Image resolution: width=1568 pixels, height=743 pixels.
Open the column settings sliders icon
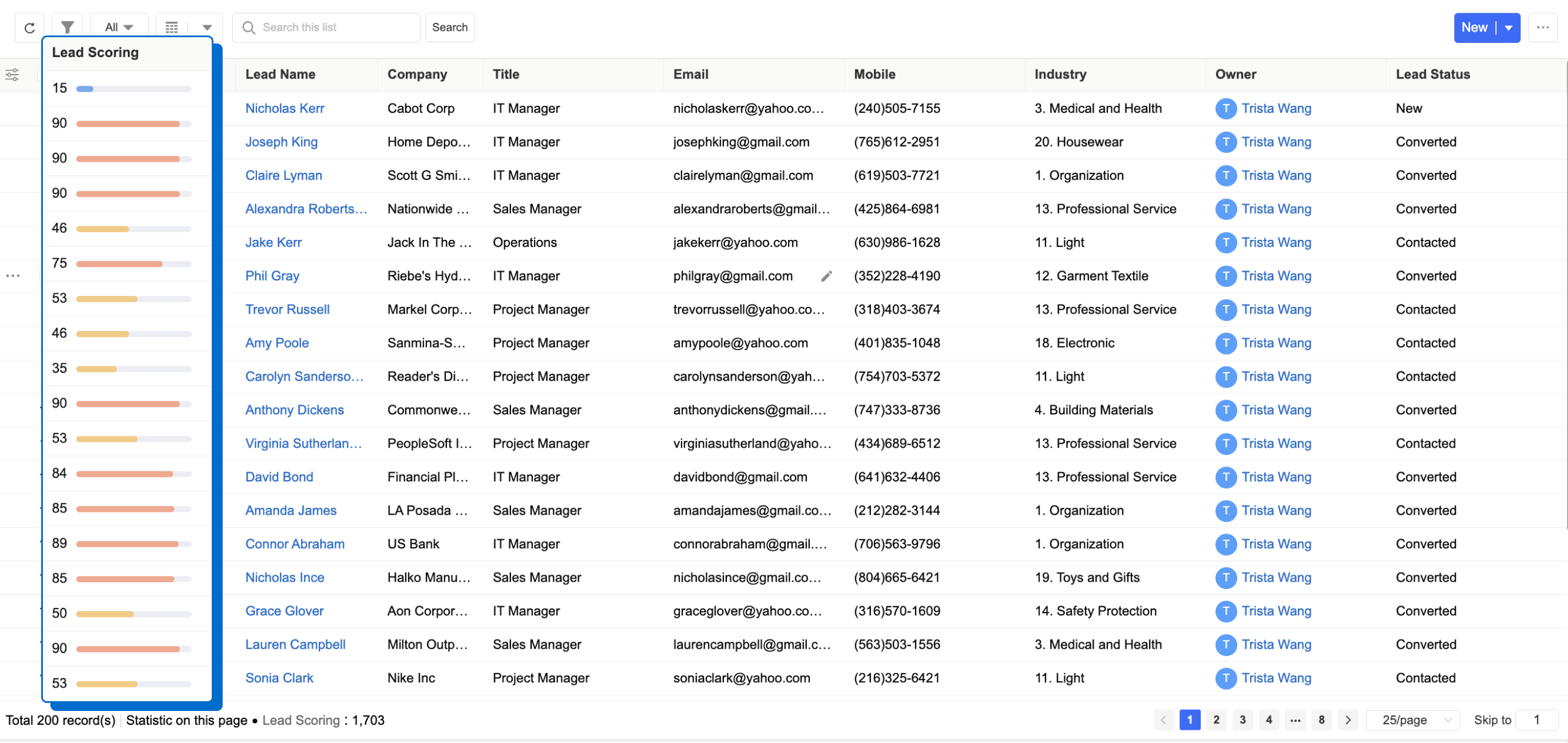12,75
